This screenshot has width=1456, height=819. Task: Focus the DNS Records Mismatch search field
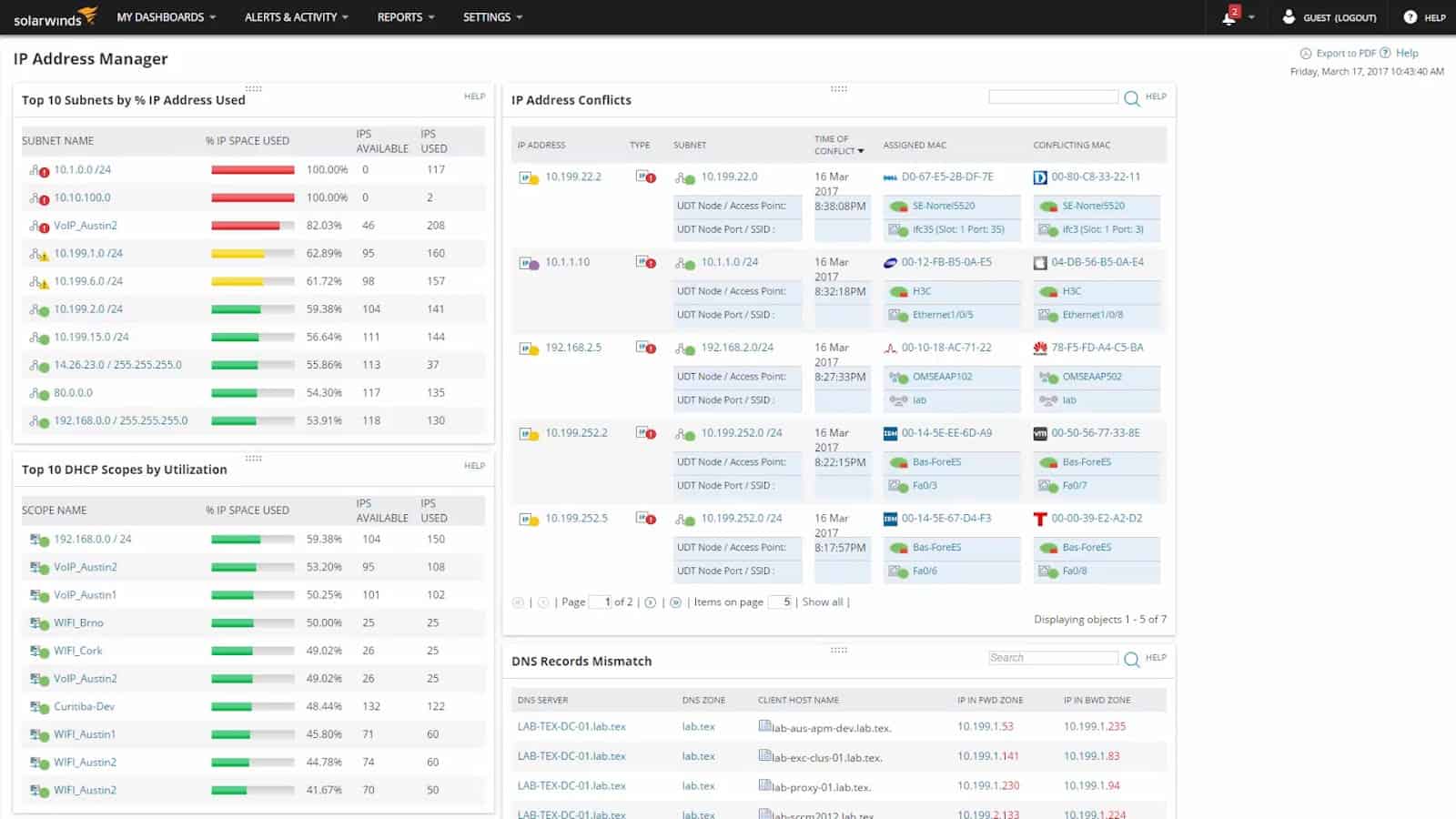click(x=1053, y=658)
